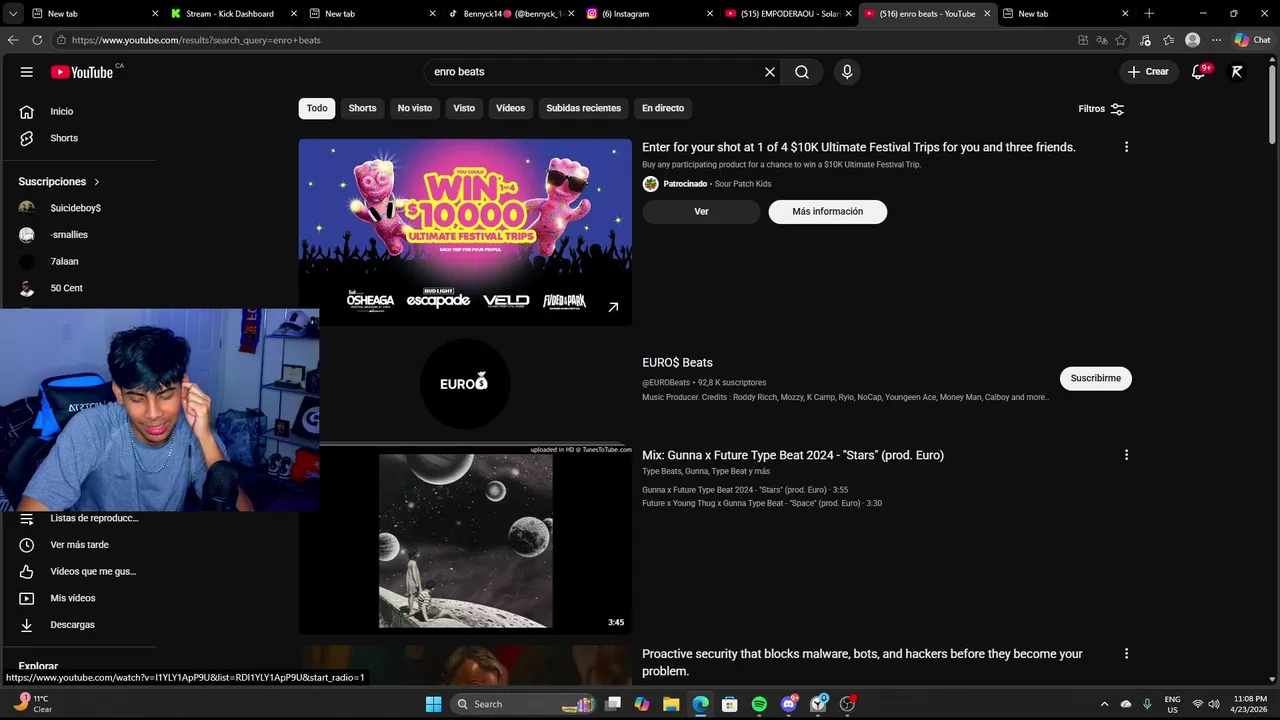Open three-dot menu for Proactive security ad
Viewport: 1280px width, 720px height.
(1126, 654)
